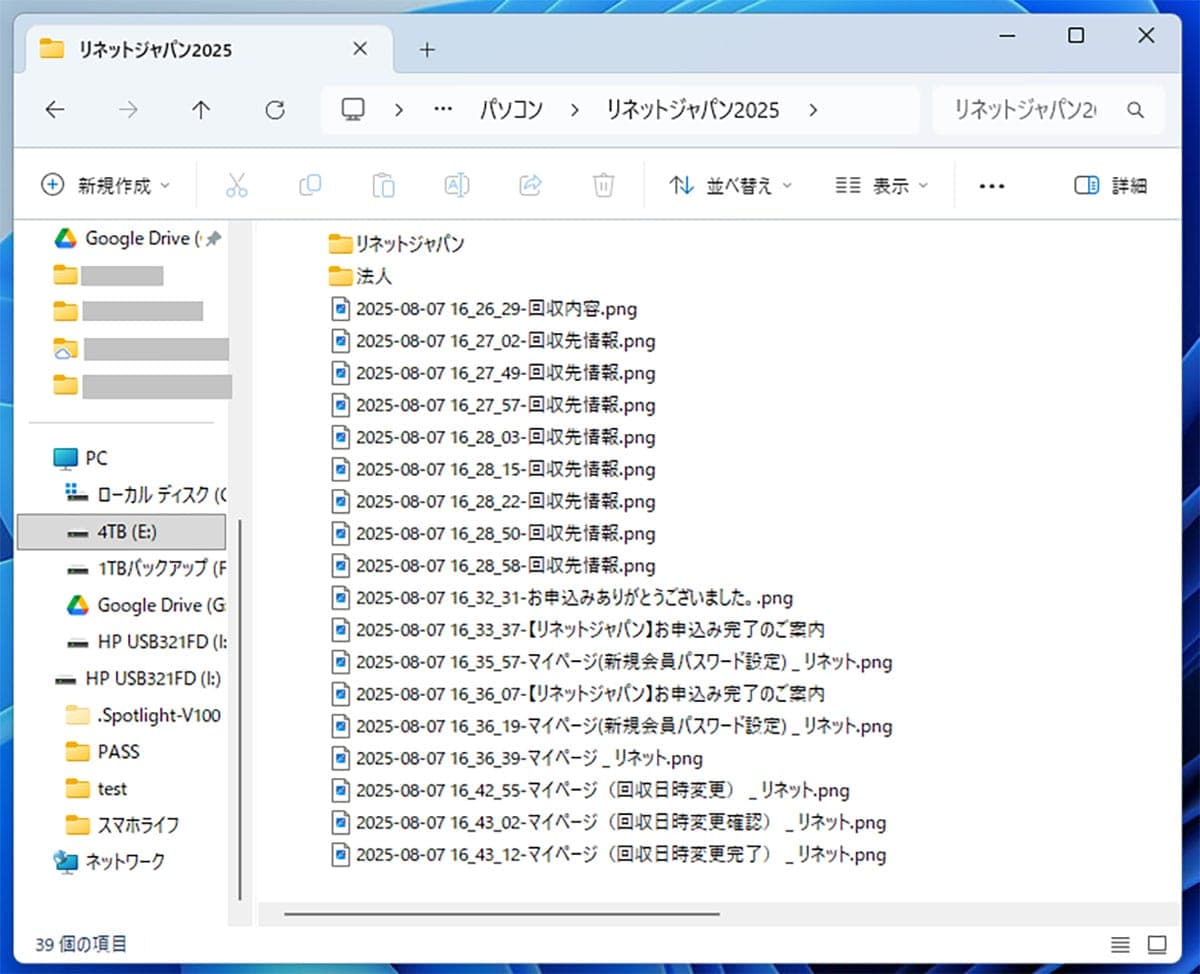
Task: Click the リネットジャパン2025 breadcrumb
Action: [693, 110]
